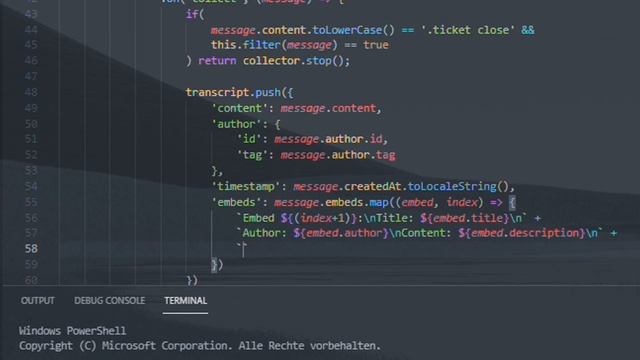Click the '.ticket close' string literal

[x=468, y=30]
